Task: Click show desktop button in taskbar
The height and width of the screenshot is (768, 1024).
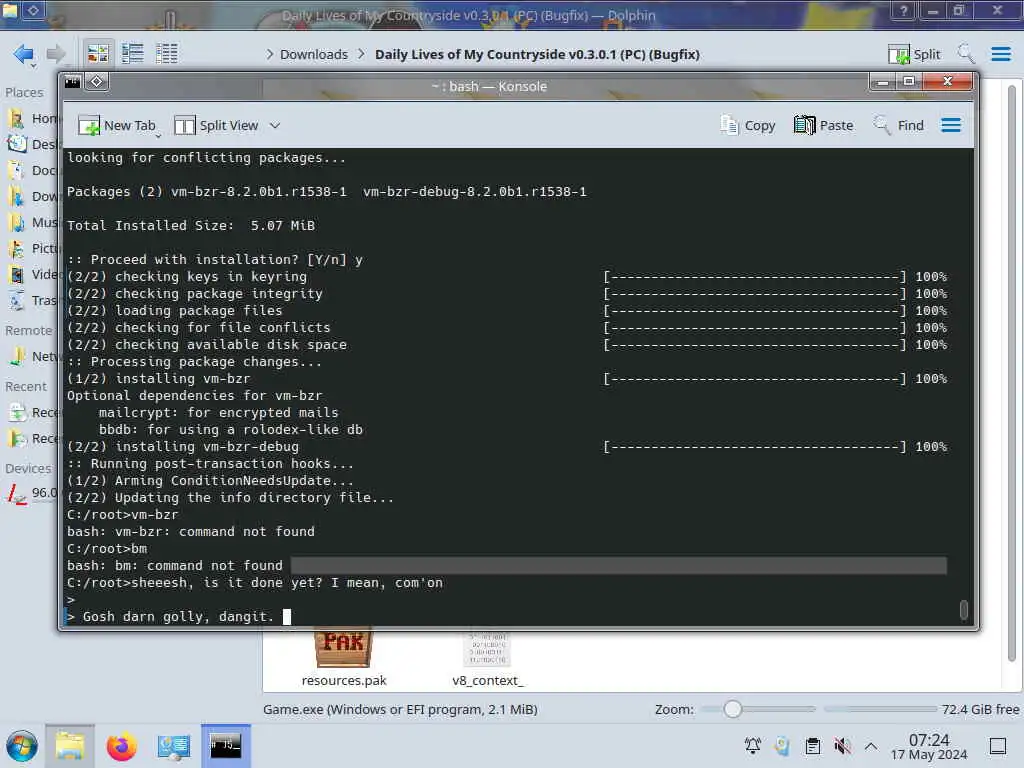Action: pos(998,746)
